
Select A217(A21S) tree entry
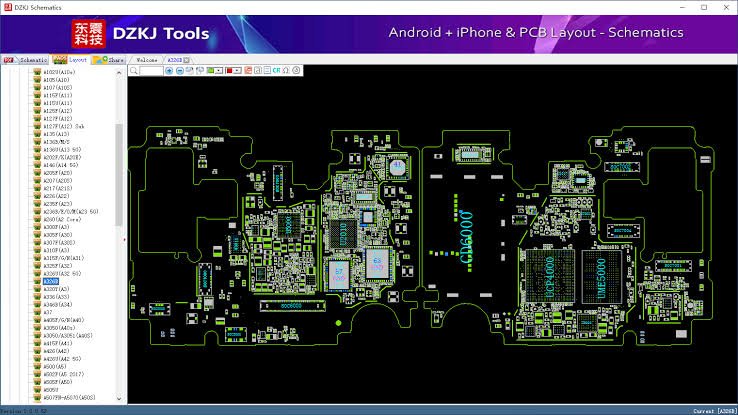(57, 188)
